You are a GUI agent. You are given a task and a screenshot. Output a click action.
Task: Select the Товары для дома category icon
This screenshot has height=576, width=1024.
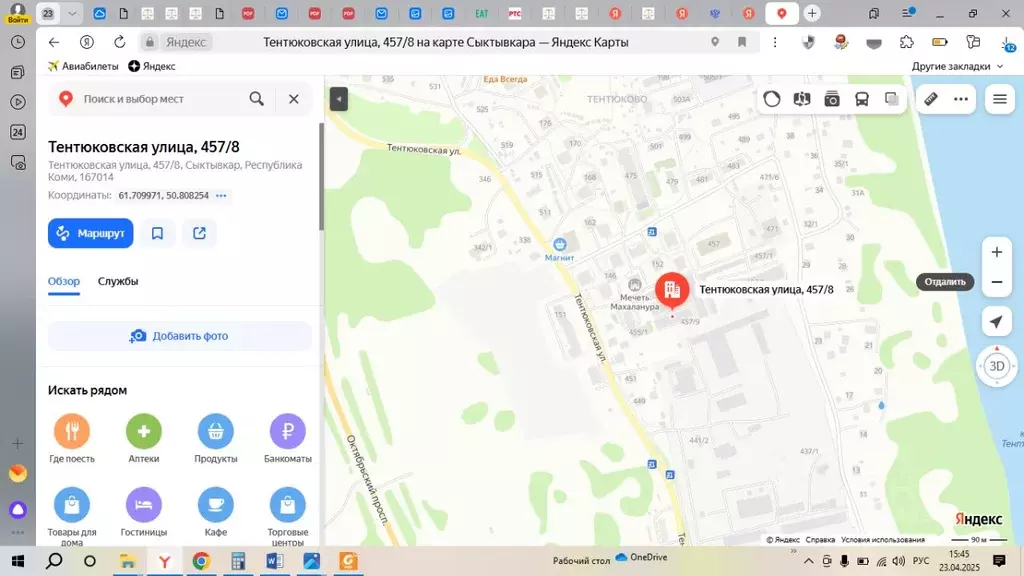(72, 505)
